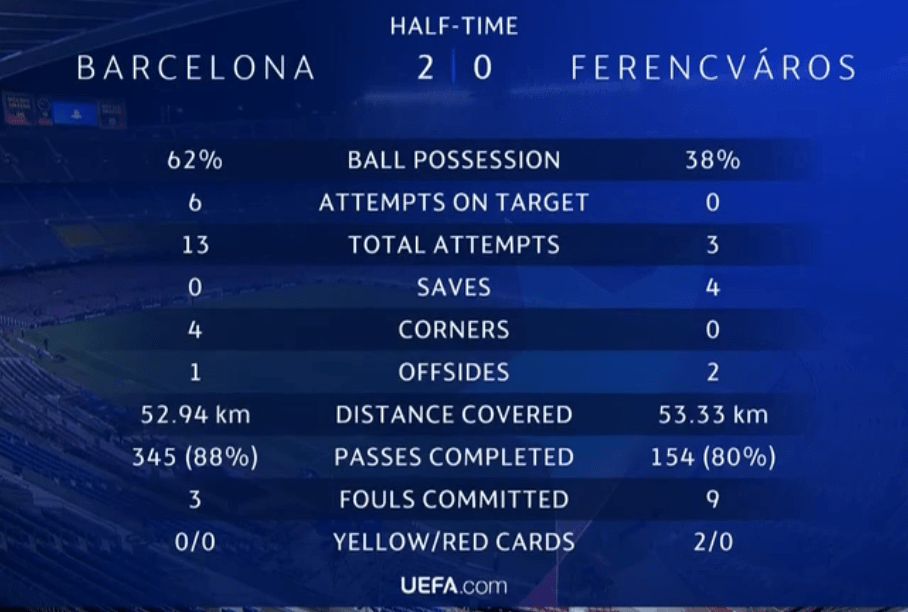The image size is (908, 612).
Task: Click the TOTAL ATTEMPTS row label
Action: coord(454,245)
